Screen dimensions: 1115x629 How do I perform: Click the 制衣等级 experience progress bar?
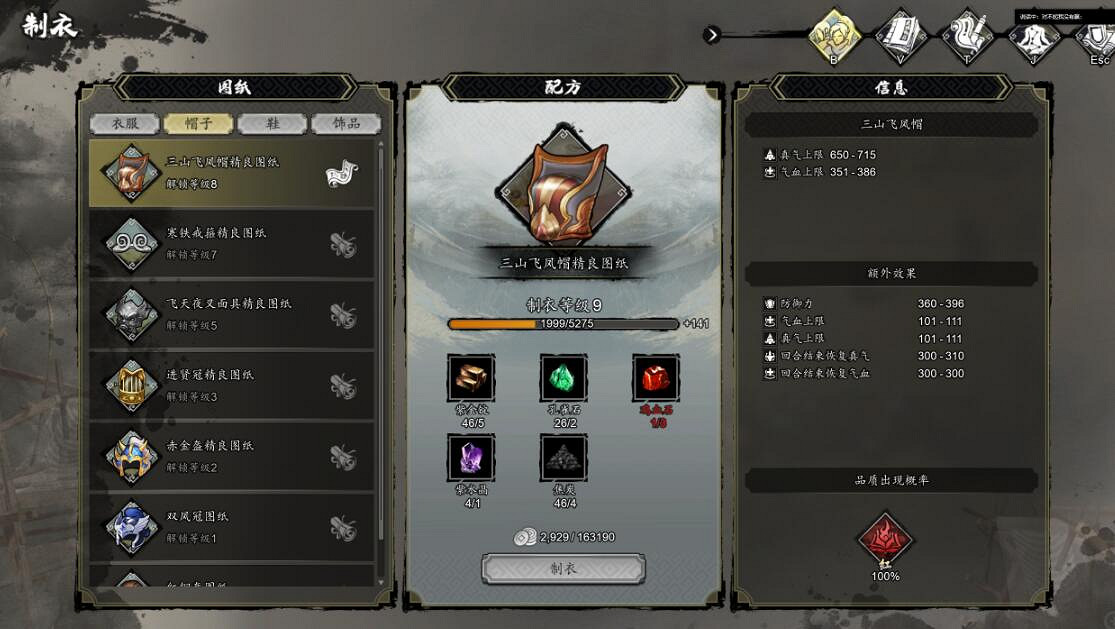(x=563, y=323)
